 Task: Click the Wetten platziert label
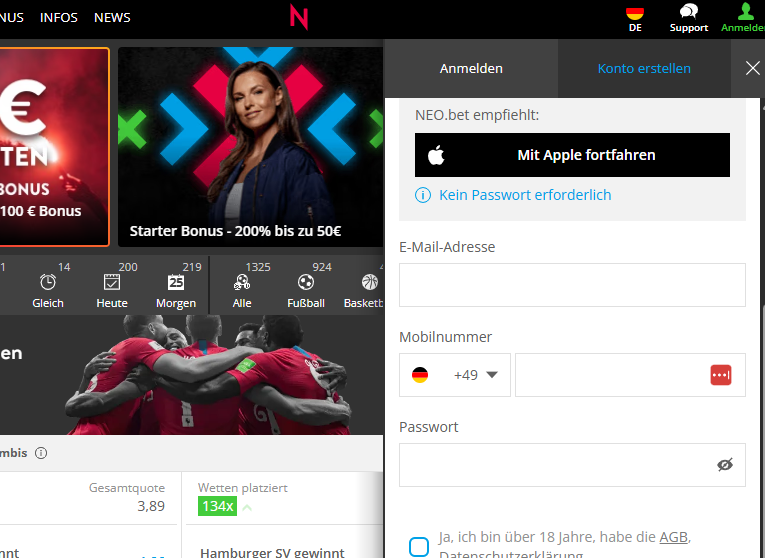[x=242, y=488]
